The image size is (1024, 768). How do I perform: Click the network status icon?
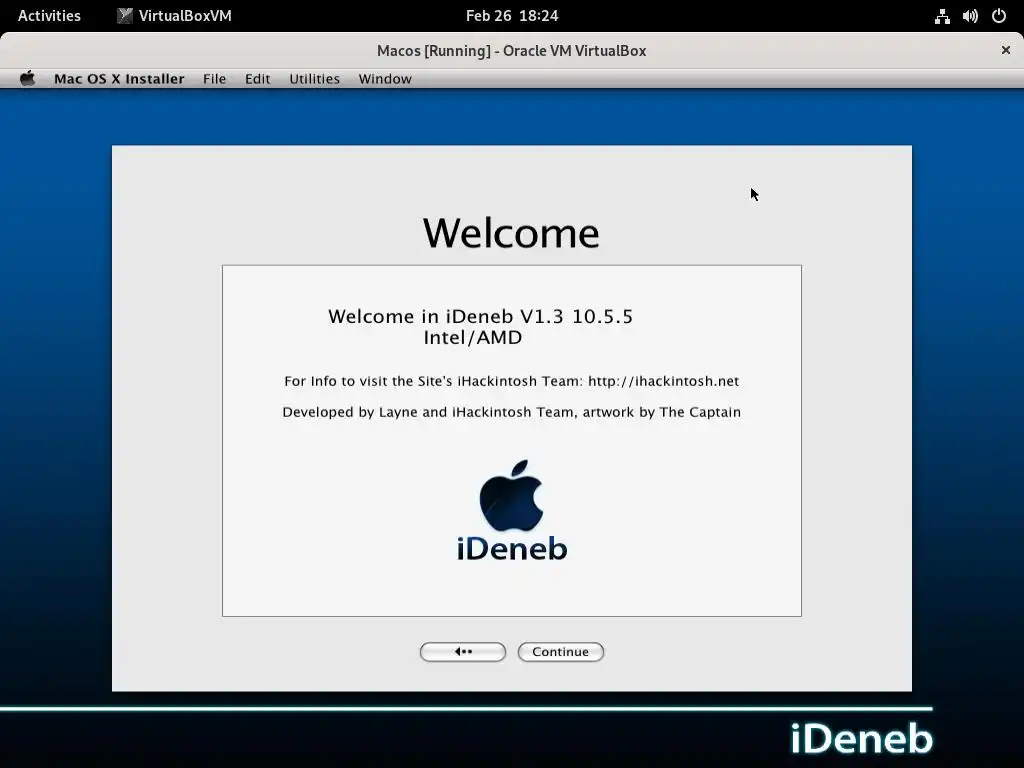(942, 16)
